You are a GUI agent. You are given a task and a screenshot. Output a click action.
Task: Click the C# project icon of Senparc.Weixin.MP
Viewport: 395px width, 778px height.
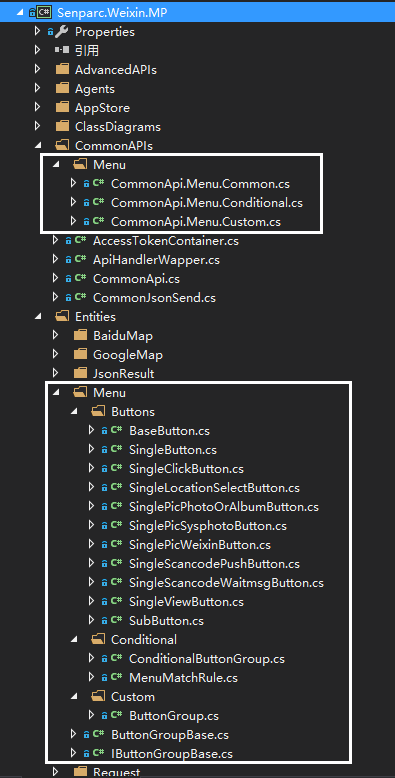coord(45,12)
